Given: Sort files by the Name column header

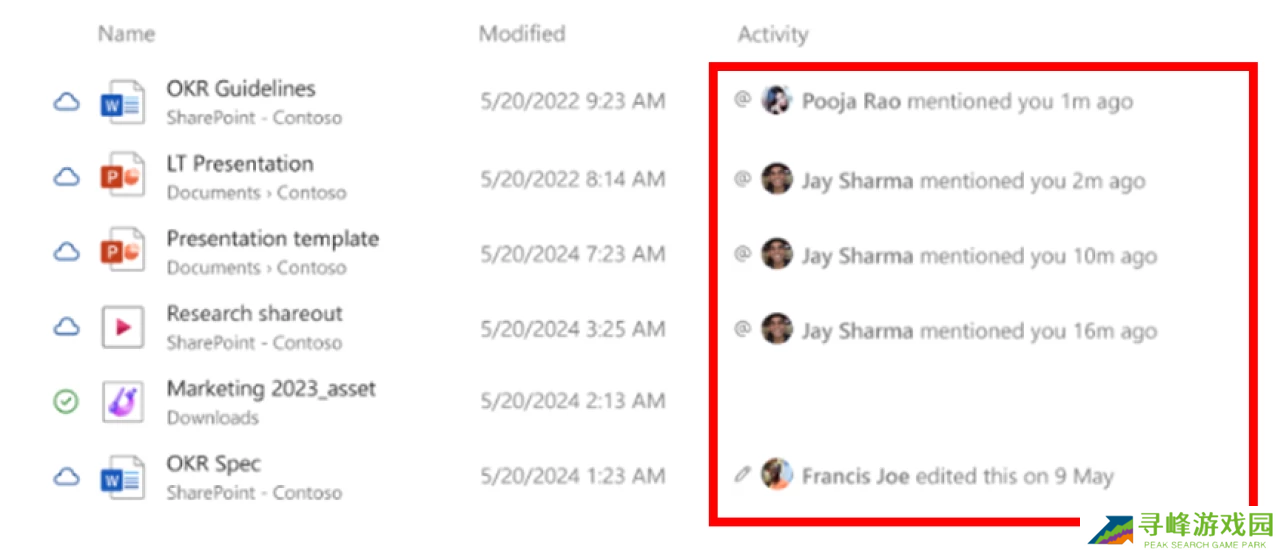Looking at the screenshot, I should pos(126,34).
